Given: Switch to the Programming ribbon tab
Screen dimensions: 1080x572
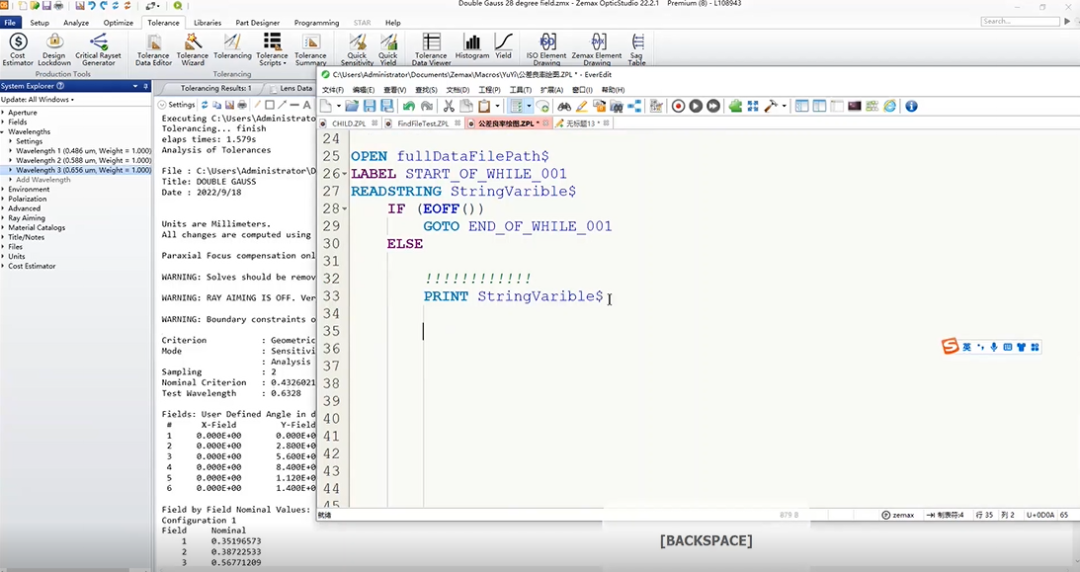Looking at the screenshot, I should click(317, 23).
